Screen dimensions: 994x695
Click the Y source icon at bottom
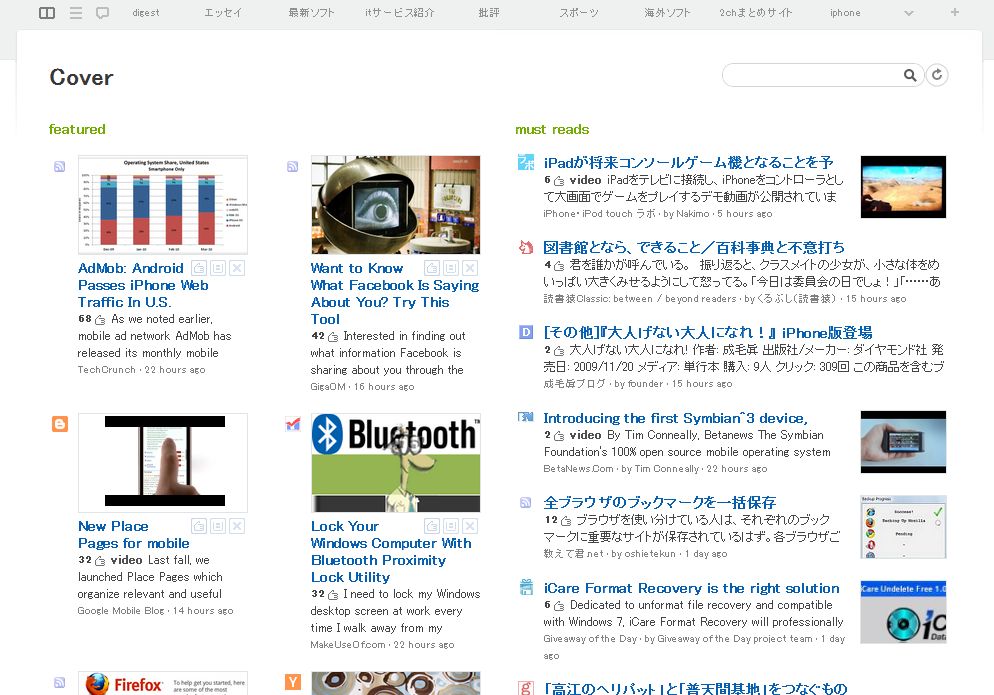[x=292, y=682]
